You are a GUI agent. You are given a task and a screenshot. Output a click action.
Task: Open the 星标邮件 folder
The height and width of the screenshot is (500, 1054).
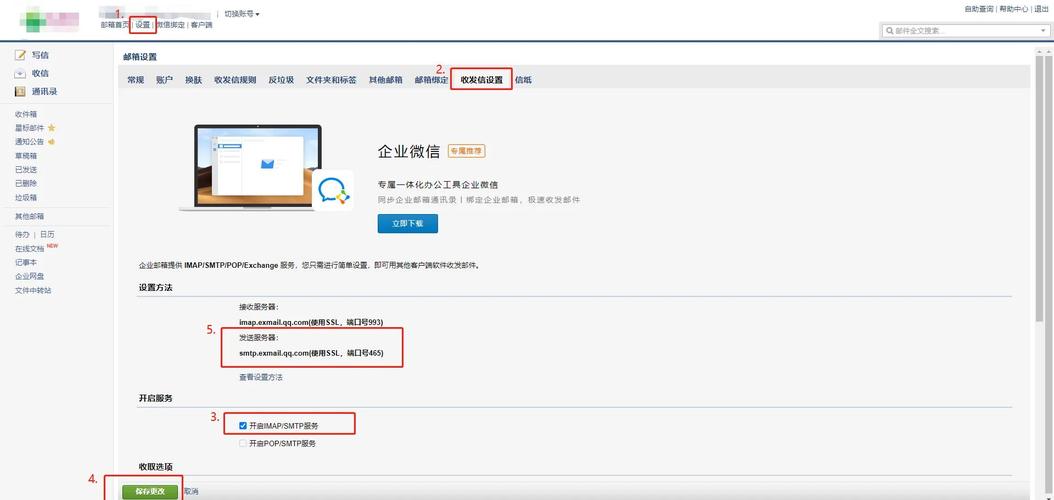[x=30, y=128]
